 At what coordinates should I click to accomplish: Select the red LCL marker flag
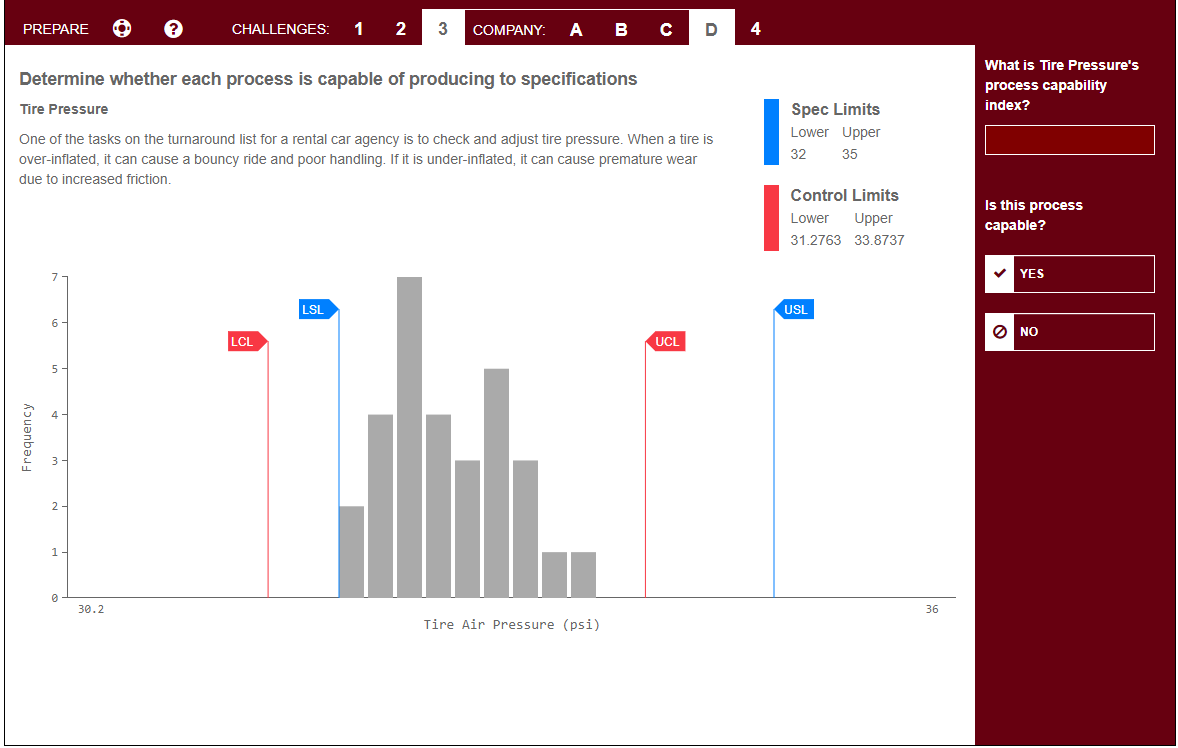pos(247,342)
